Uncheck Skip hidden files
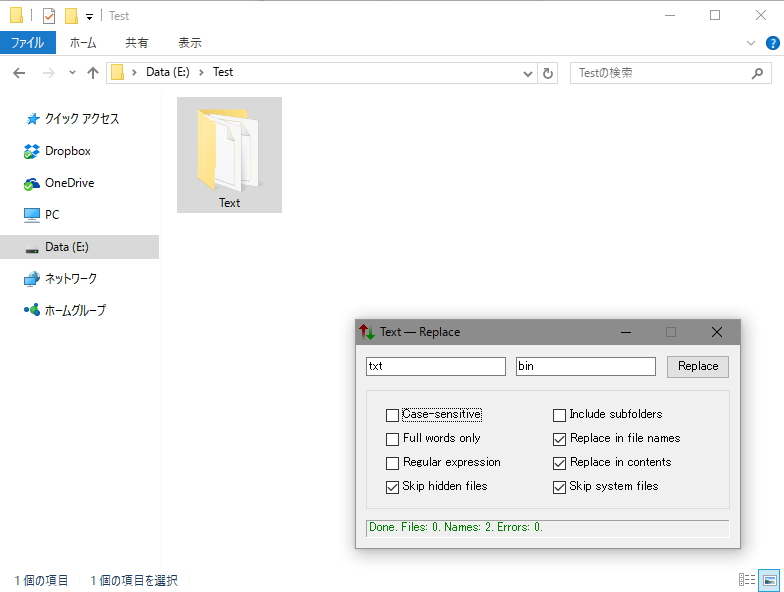The image size is (784, 592). [x=392, y=487]
